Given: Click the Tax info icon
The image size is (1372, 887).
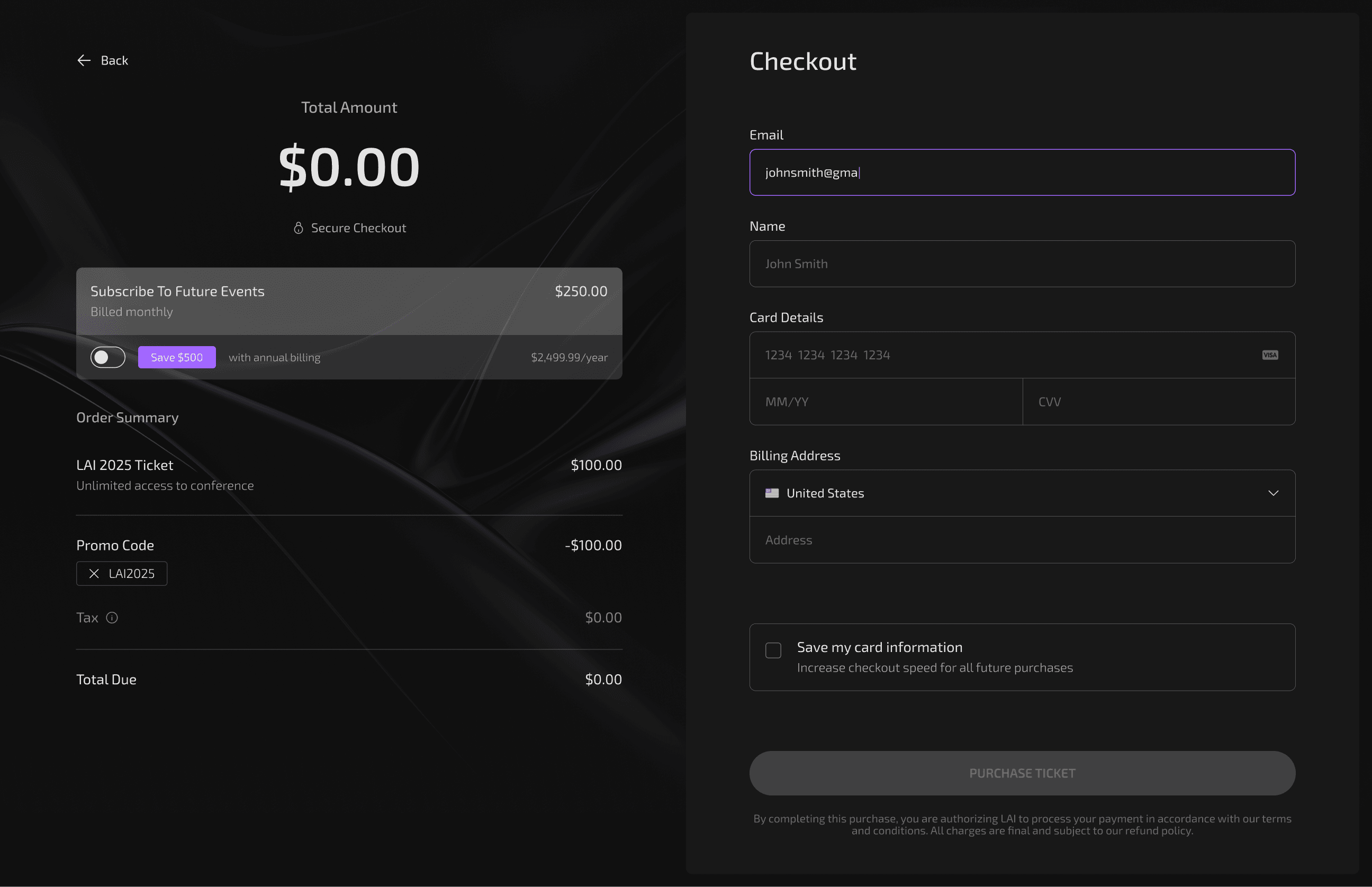Looking at the screenshot, I should pyautogui.click(x=112, y=618).
